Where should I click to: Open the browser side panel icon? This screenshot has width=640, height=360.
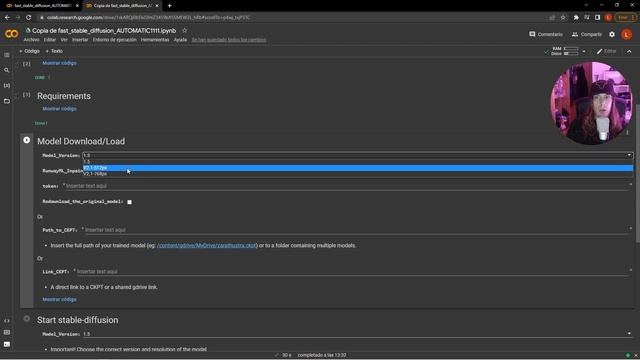point(597,18)
